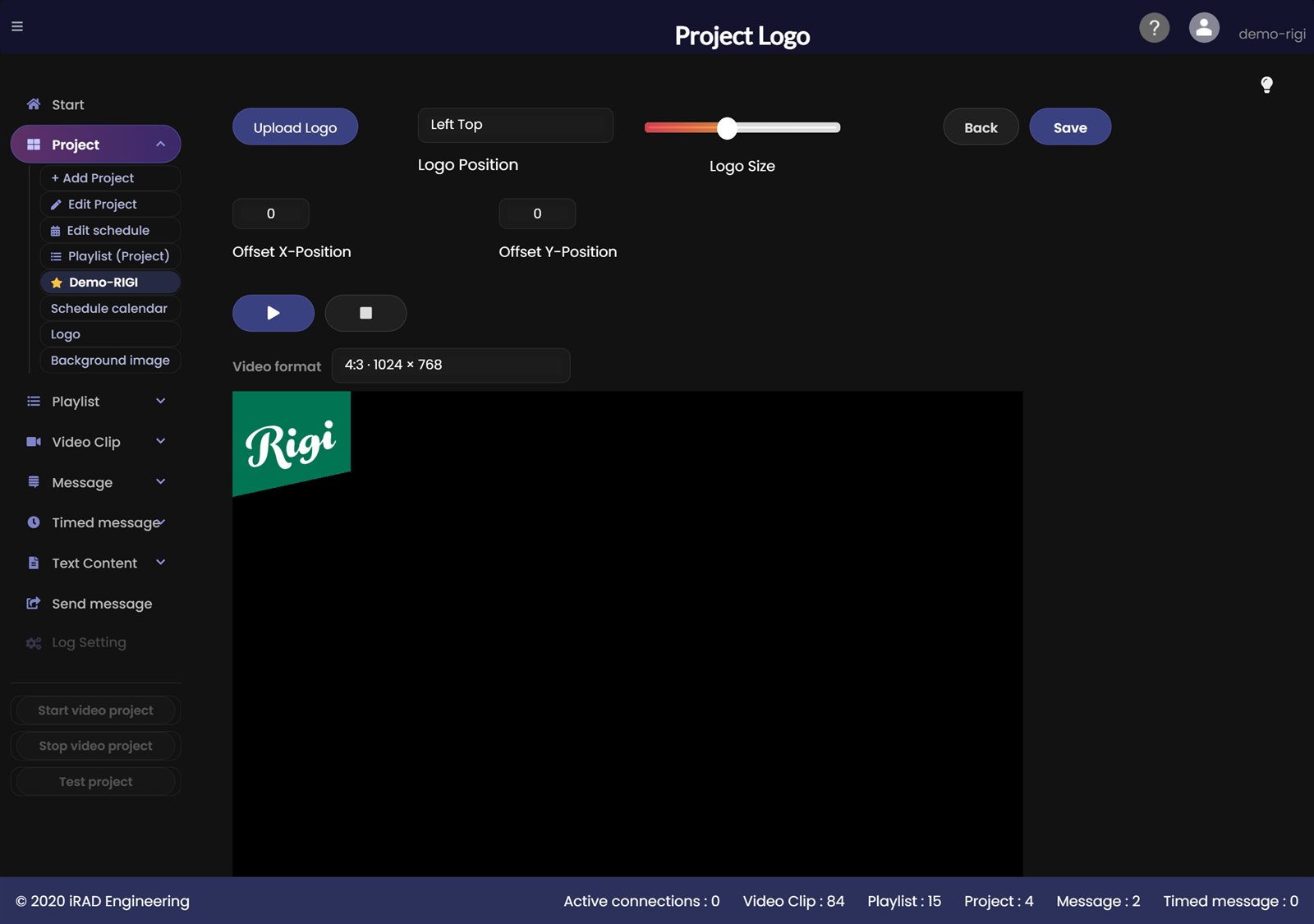Click the Video Clip : 84 status
Screen dimensions: 1314x924
click(x=793, y=901)
